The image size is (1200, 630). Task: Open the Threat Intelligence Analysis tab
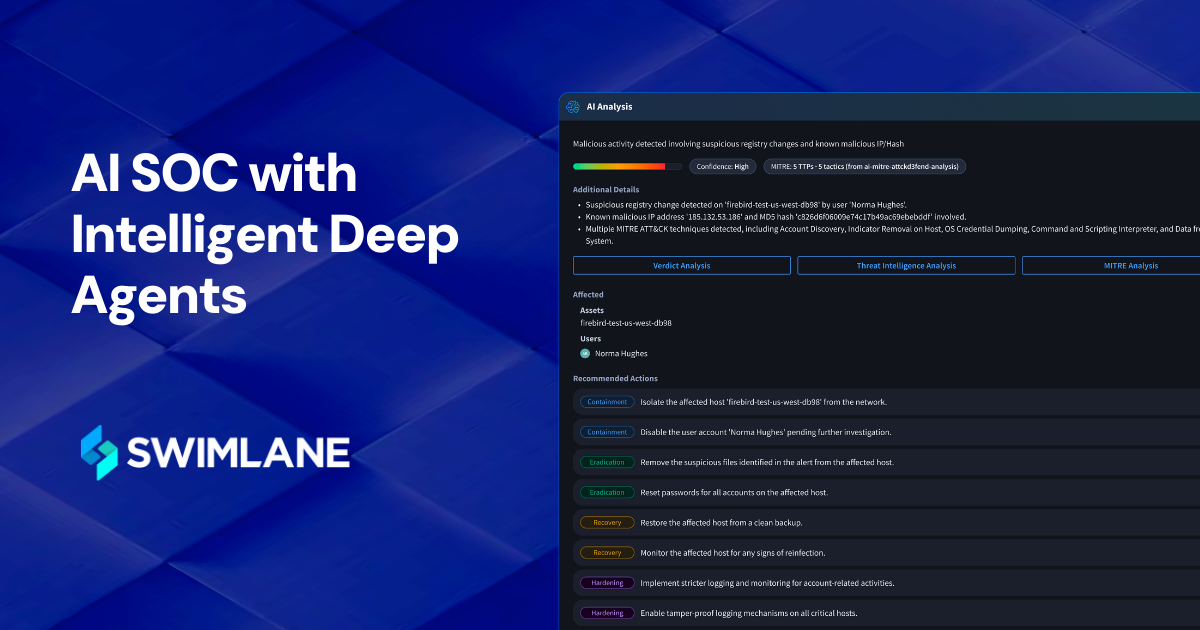[906, 265]
